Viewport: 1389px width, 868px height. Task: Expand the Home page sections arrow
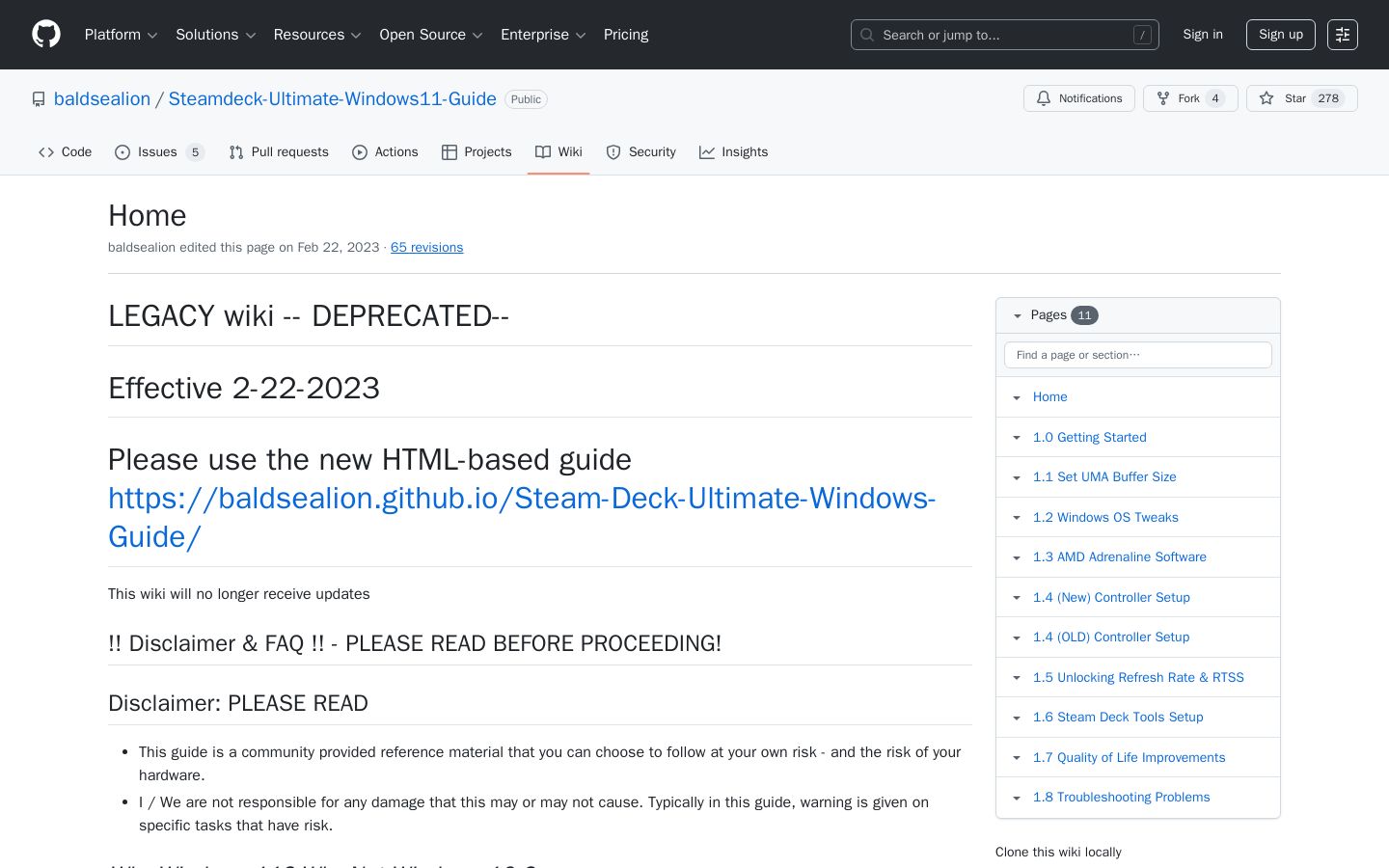coord(1017,397)
